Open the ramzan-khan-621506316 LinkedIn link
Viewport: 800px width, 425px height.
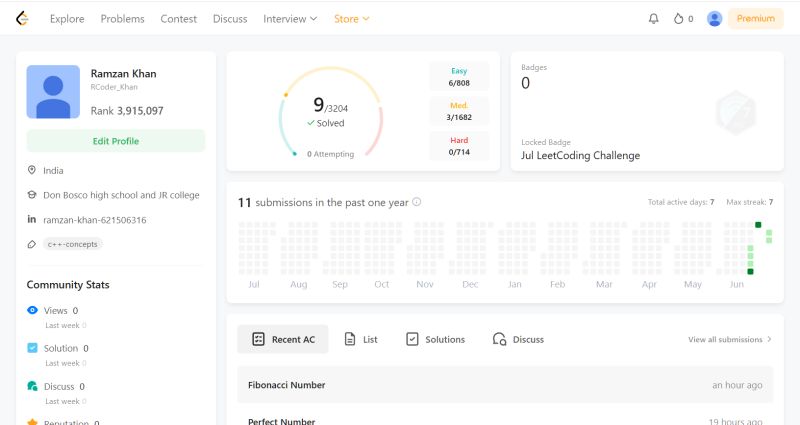[x=95, y=220]
